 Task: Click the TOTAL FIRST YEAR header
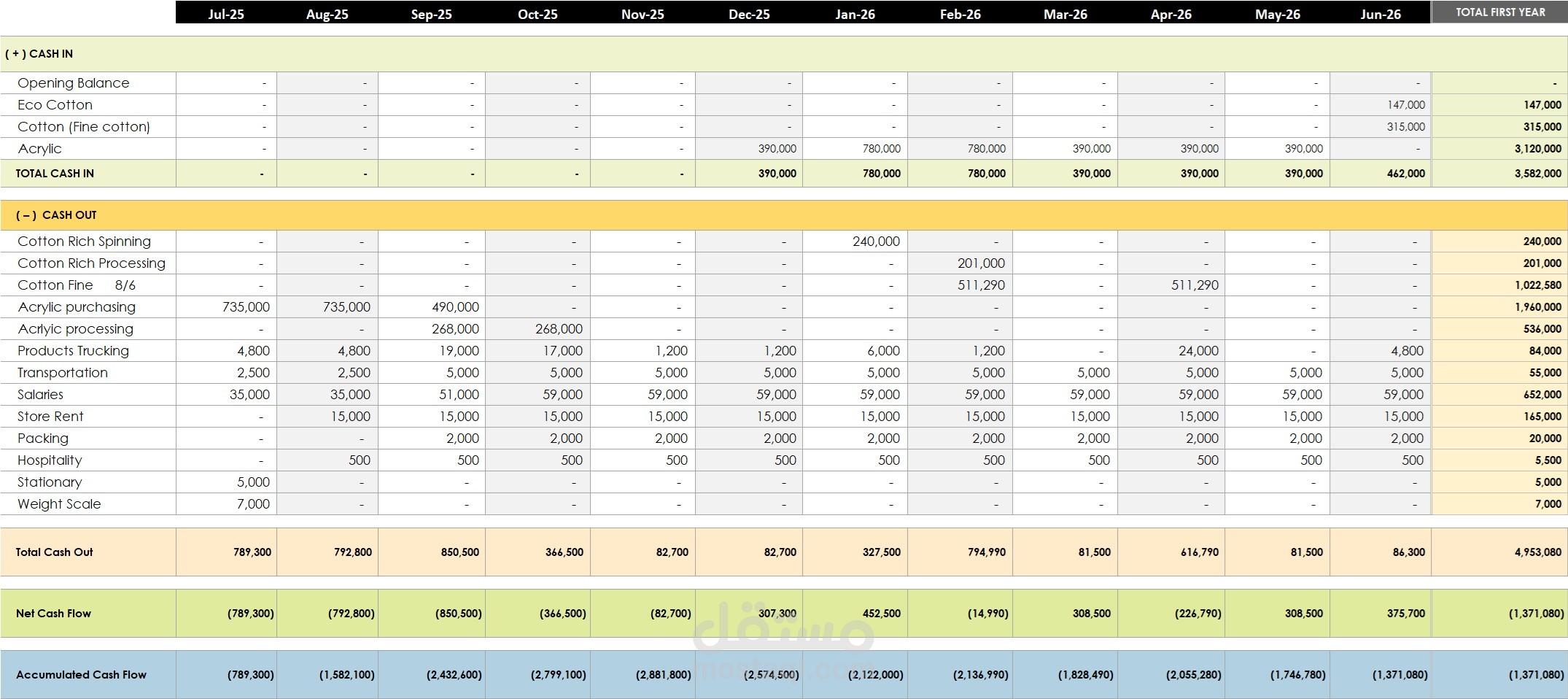tap(1500, 12)
